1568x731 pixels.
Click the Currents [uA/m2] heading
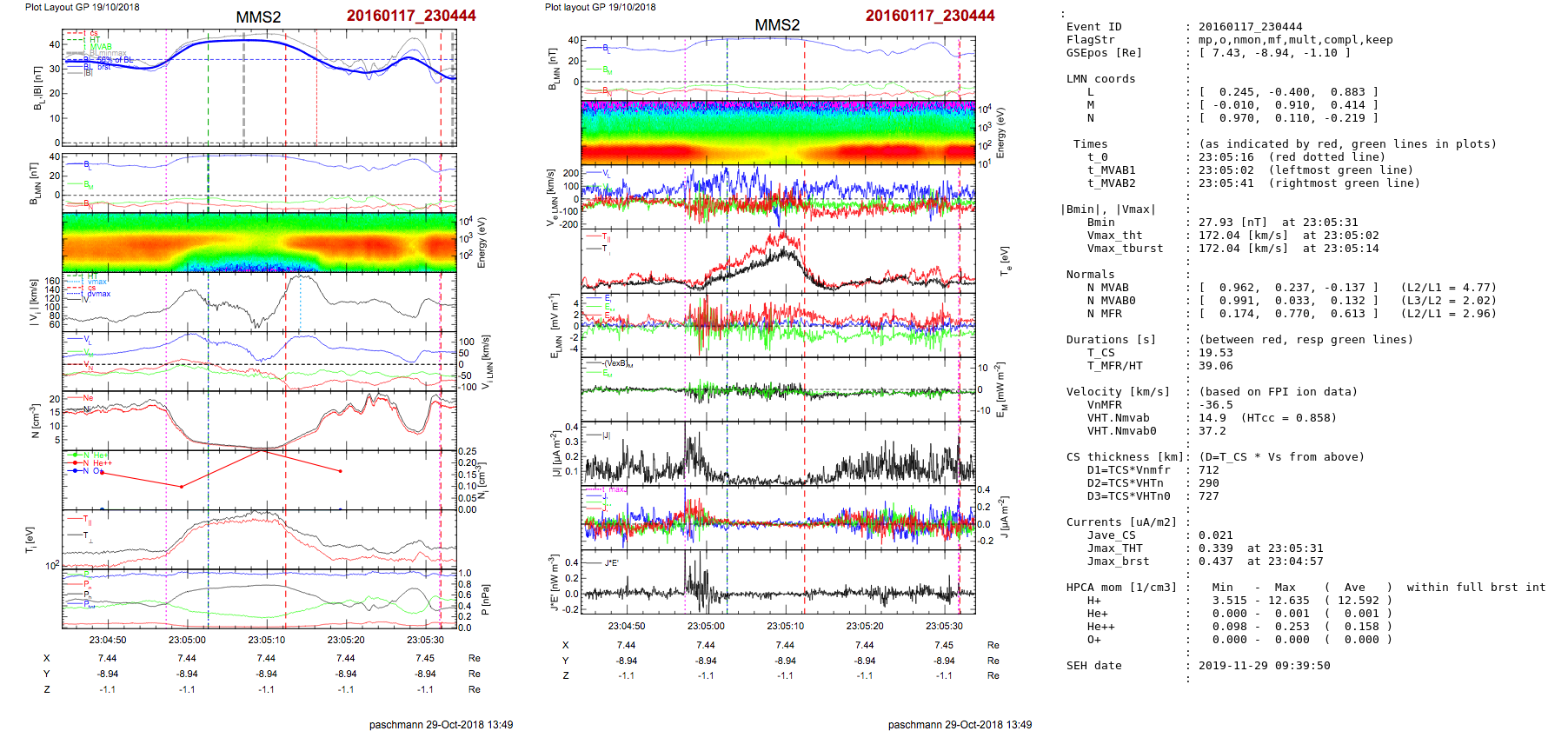(1121, 522)
